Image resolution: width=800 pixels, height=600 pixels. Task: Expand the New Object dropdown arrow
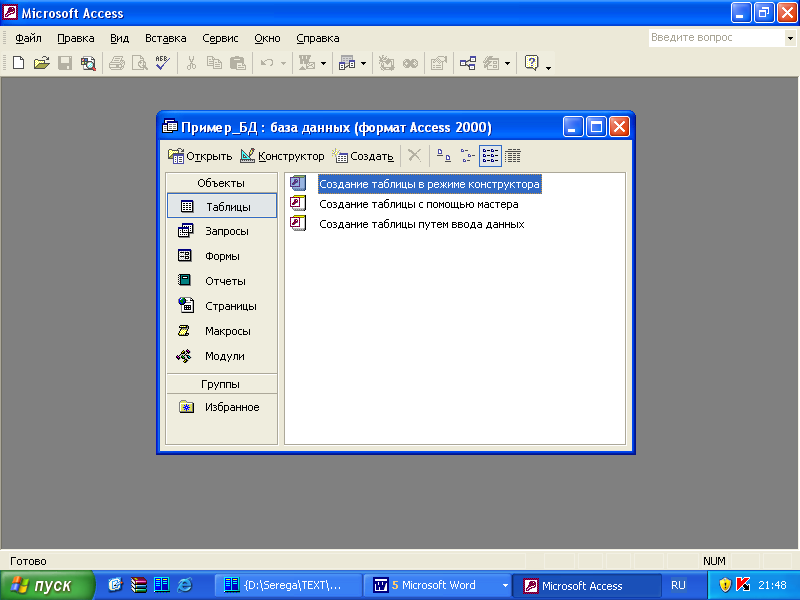507,63
